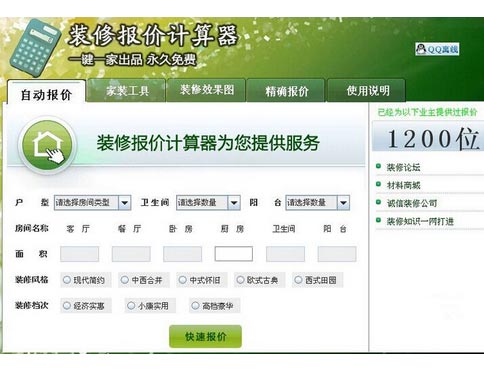Choose the 高档豪华 grade radio button
The width and height of the screenshot is (484, 371).
pyautogui.click(x=196, y=305)
